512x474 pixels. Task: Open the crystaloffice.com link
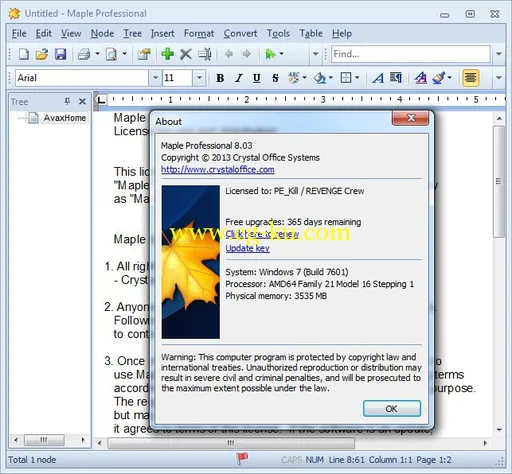(x=218, y=170)
